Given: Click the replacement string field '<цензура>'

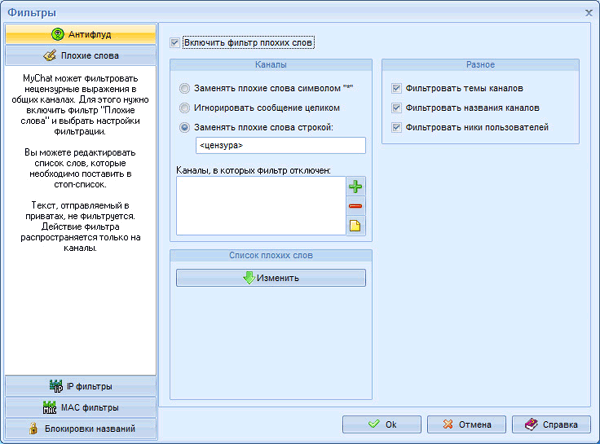Looking at the screenshot, I should tap(280, 145).
